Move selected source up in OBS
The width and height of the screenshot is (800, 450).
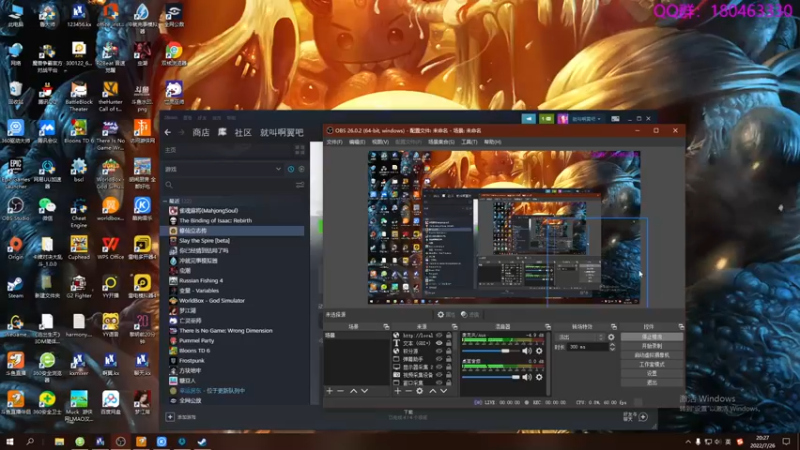pyautogui.click(x=433, y=391)
